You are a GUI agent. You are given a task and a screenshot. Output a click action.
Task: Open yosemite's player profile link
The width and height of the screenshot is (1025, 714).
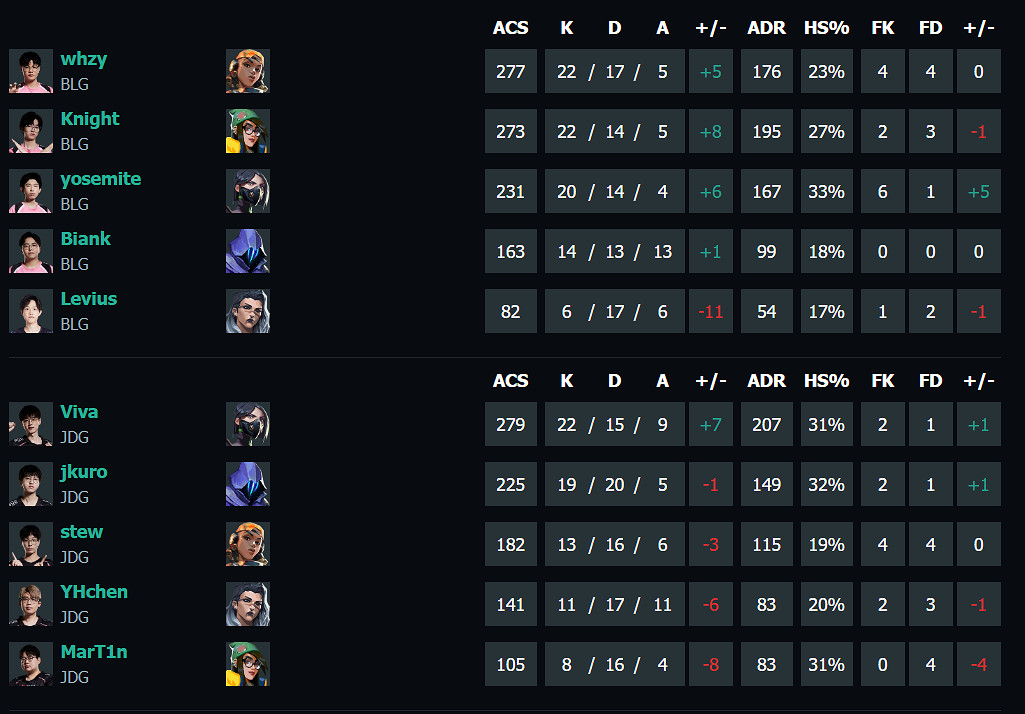tap(100, 179)
